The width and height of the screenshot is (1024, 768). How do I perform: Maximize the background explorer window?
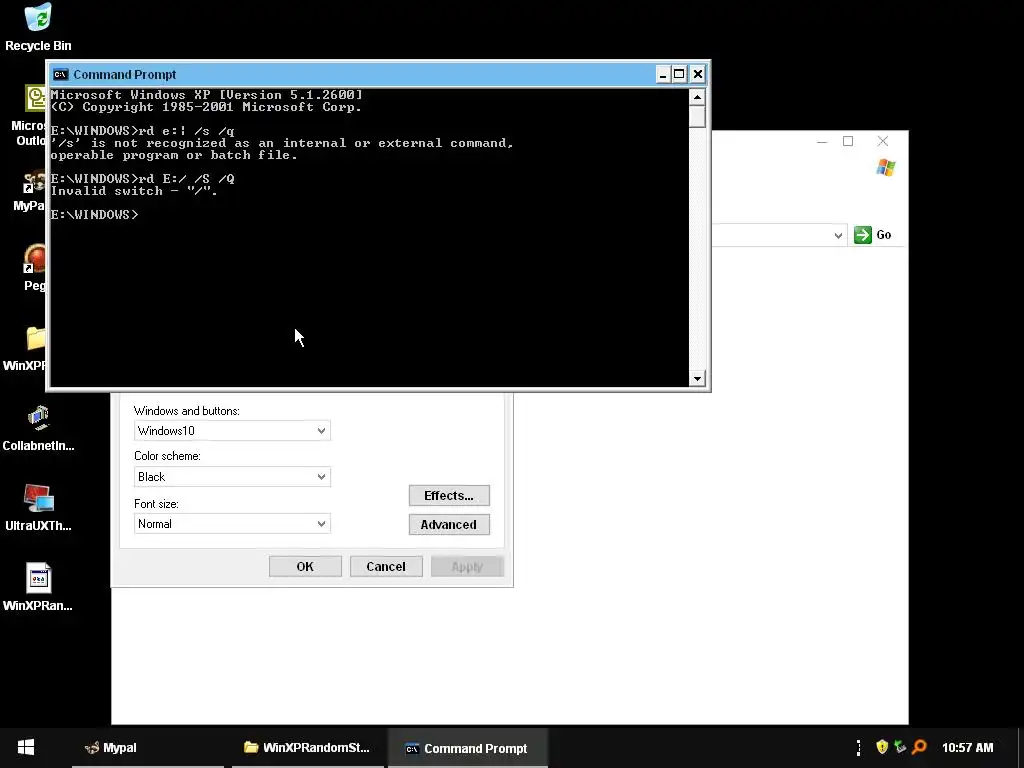[848, 141]
